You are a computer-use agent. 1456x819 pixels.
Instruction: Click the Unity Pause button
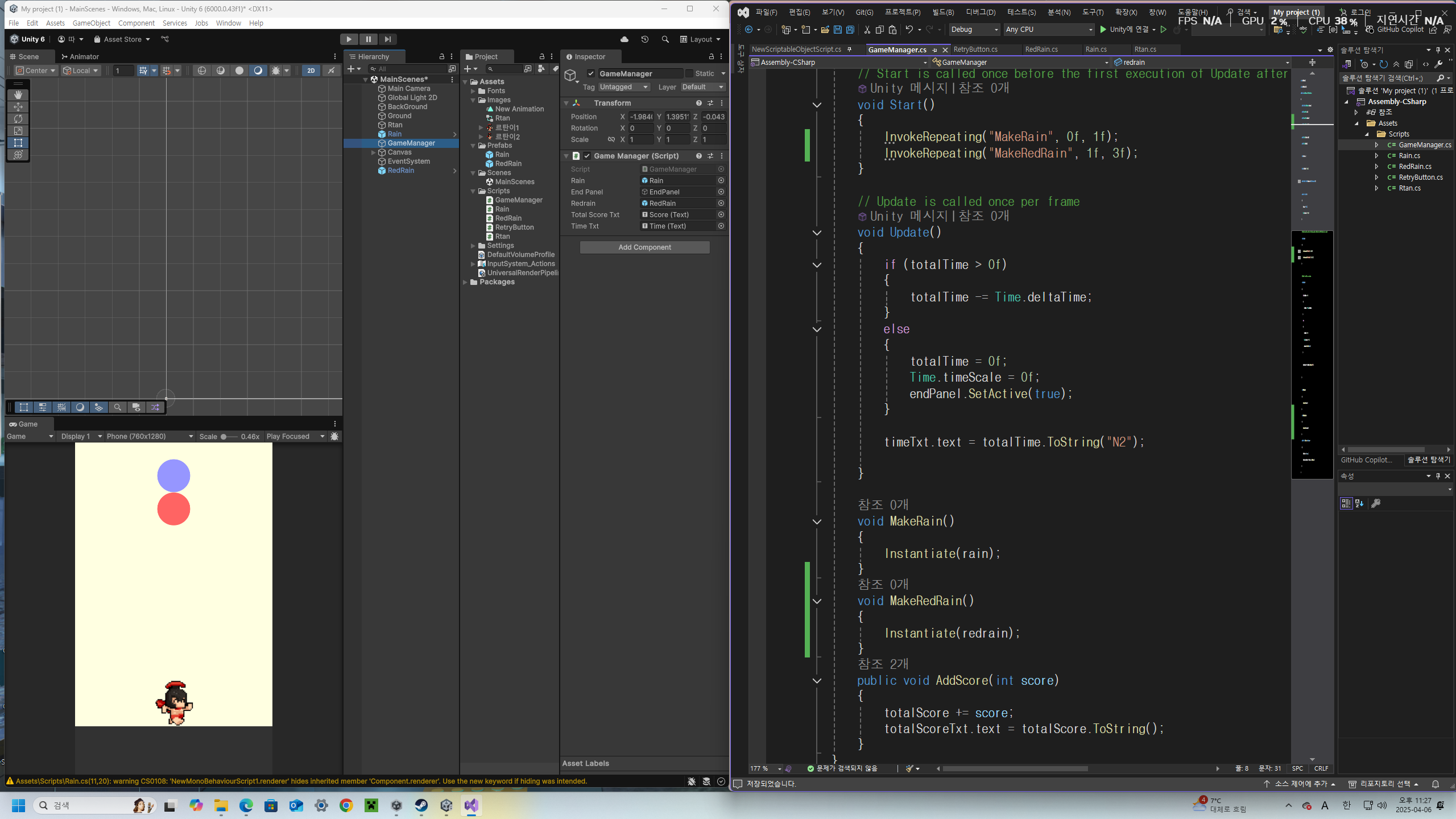pyautogui.click(x=368, y=39)
